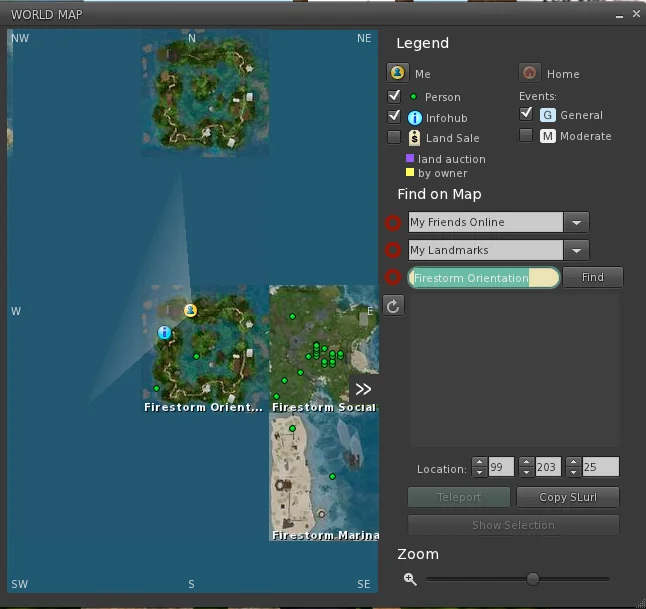Click the Firestorm Social region label

(x=324, y=407)
